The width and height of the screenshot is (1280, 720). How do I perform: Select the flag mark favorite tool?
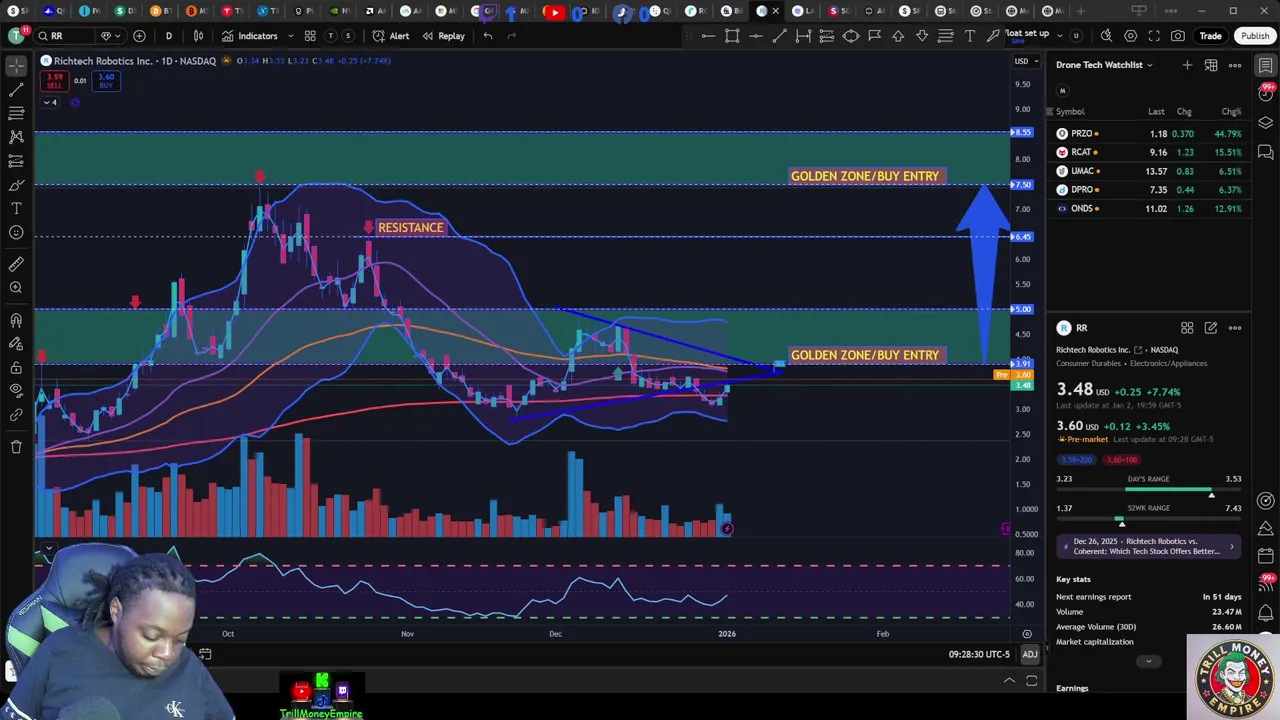(874, 36)
